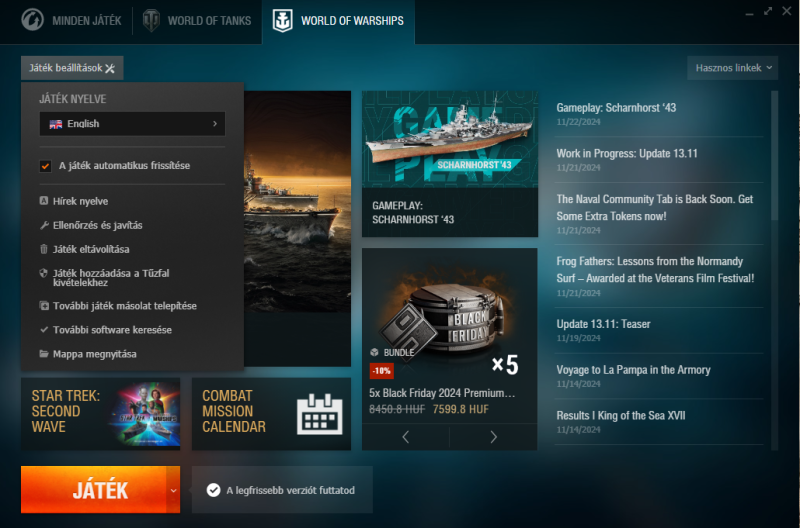Screen dimensions: 800x528
Task: Click the checkmark icon beside További software keresése
Action: pyautogui.click(x=44, y=330)
